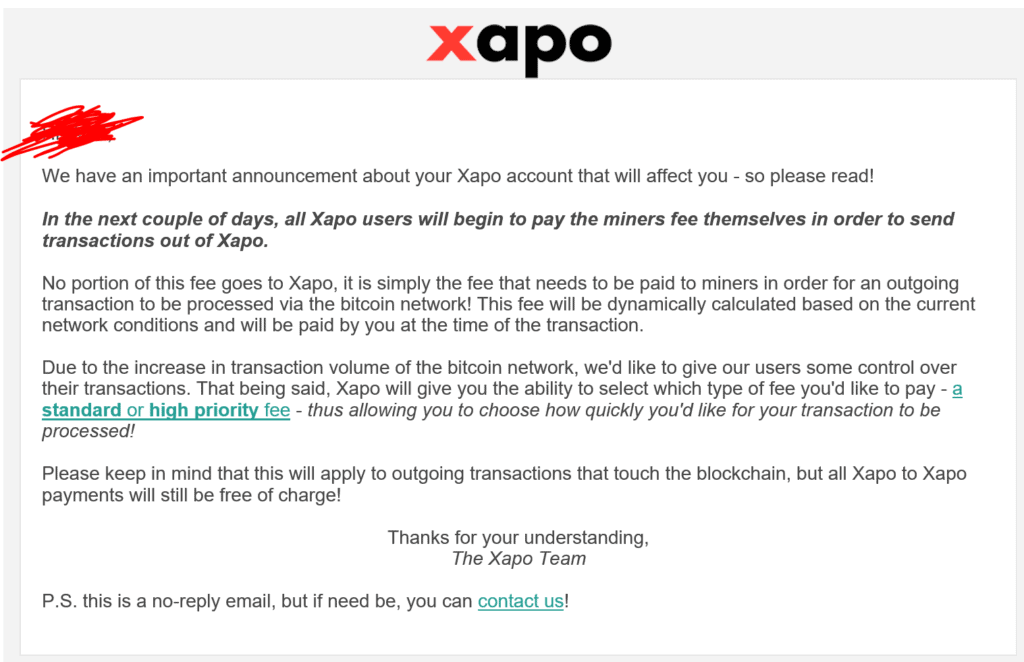1024x662 pixels.
Task: Click the bold "high priority" link text
Action: (x=204, y=410)
